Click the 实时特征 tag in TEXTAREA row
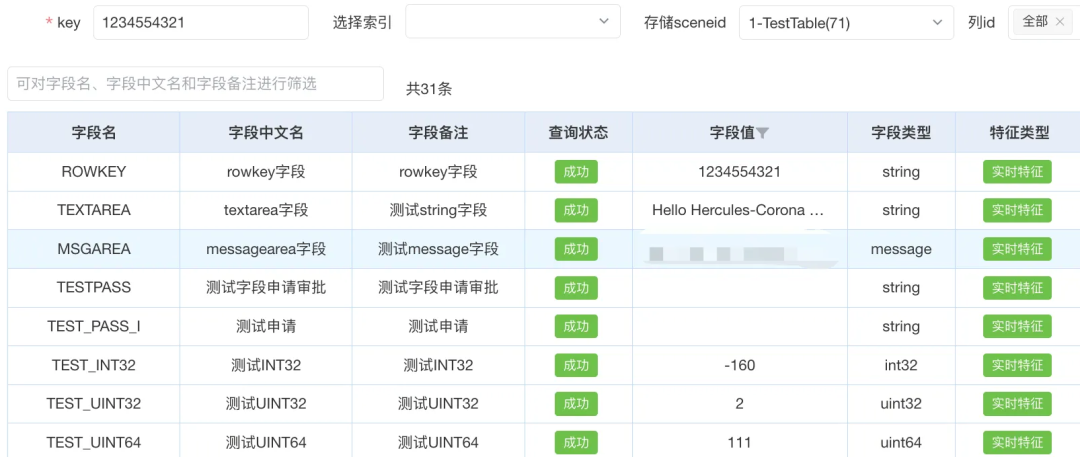This screenshot has width=1080, height=457. pyautogui.click(x=1017, y=210)
